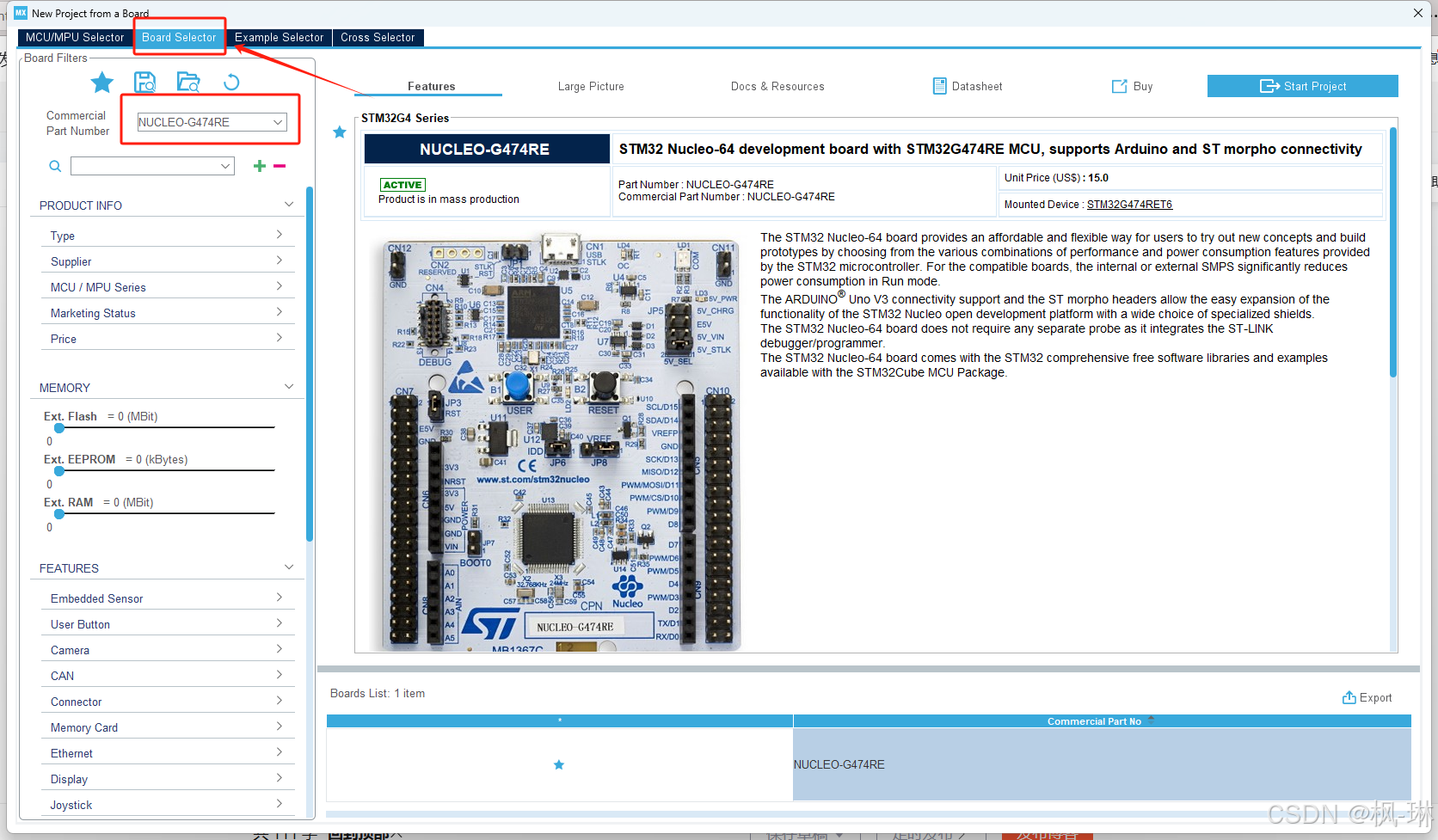Image resolution: width=1438 pixels, height=840 pixels.
Task: Open the Commercial Part Number dropdown
Action: pyautogui.click(x=277, y=121)
